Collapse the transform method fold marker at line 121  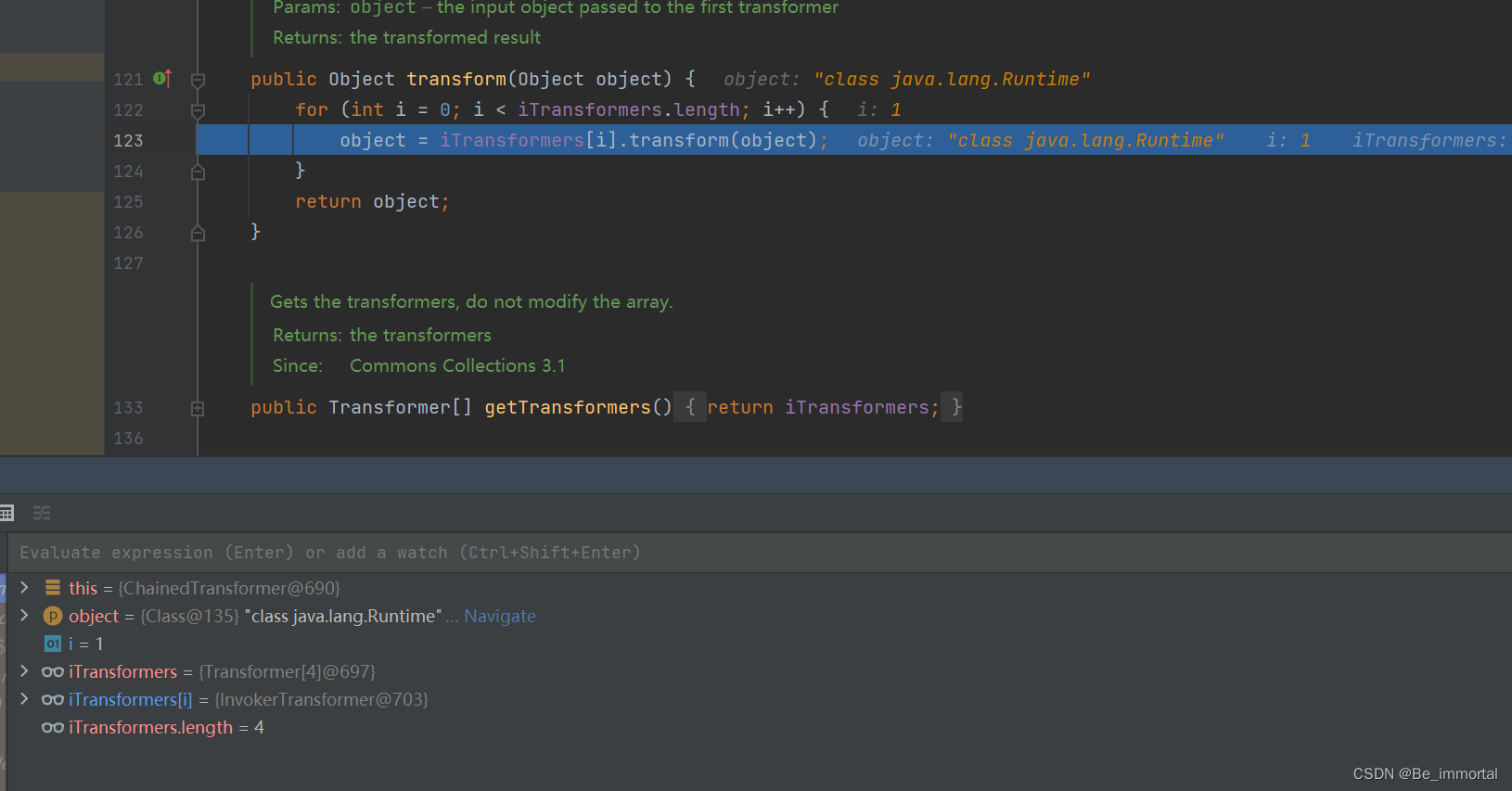pos(198,80)
